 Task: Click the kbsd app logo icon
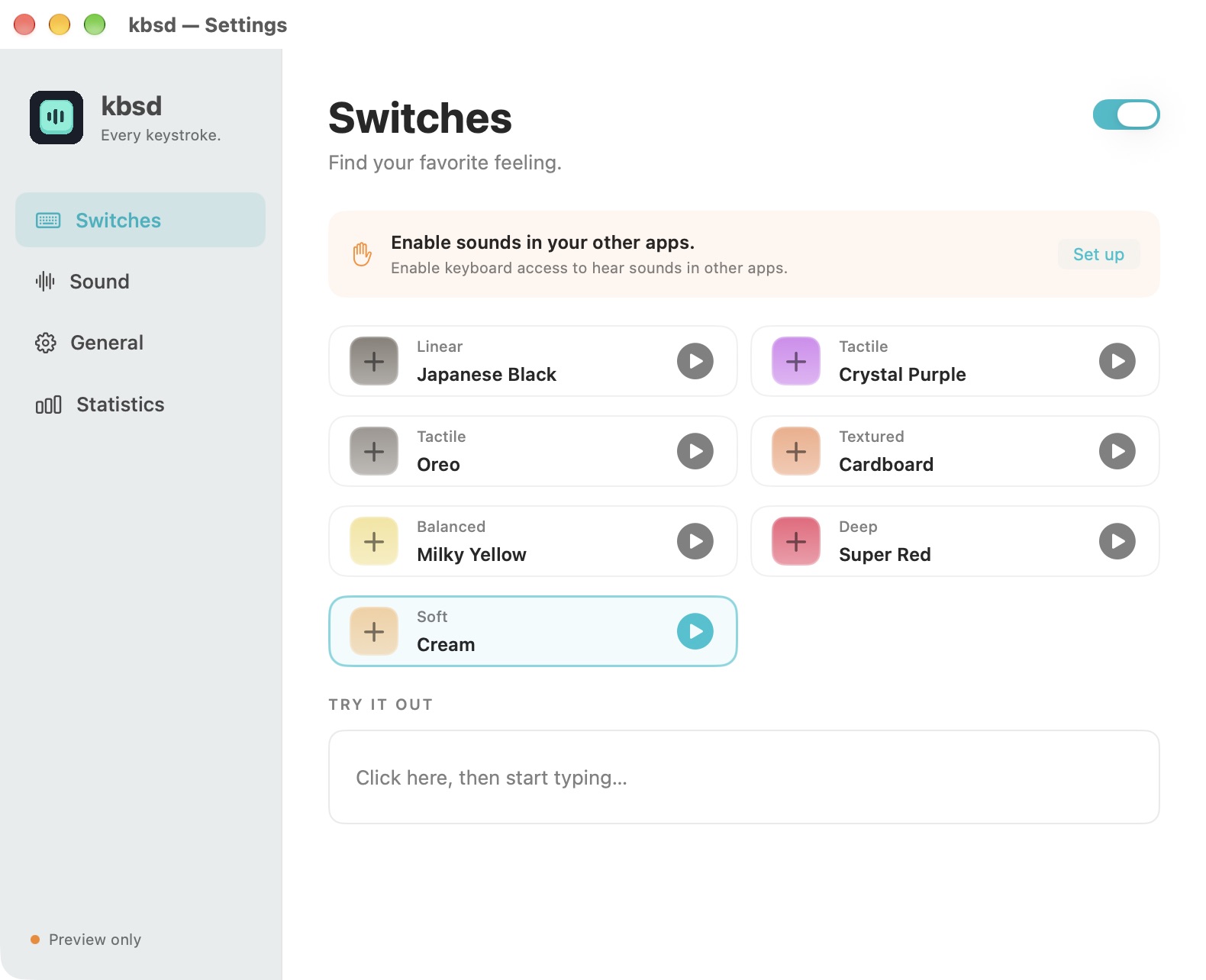(x=56, y=118)
